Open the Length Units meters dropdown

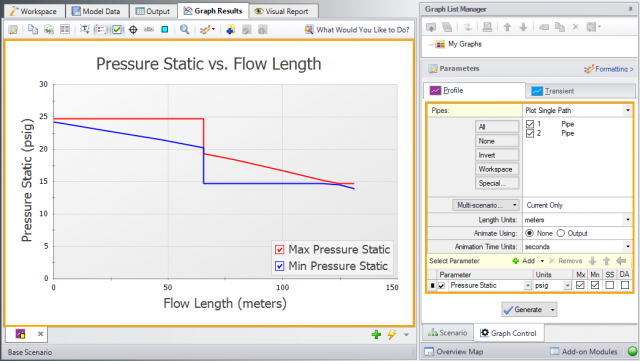click(628, 220)
